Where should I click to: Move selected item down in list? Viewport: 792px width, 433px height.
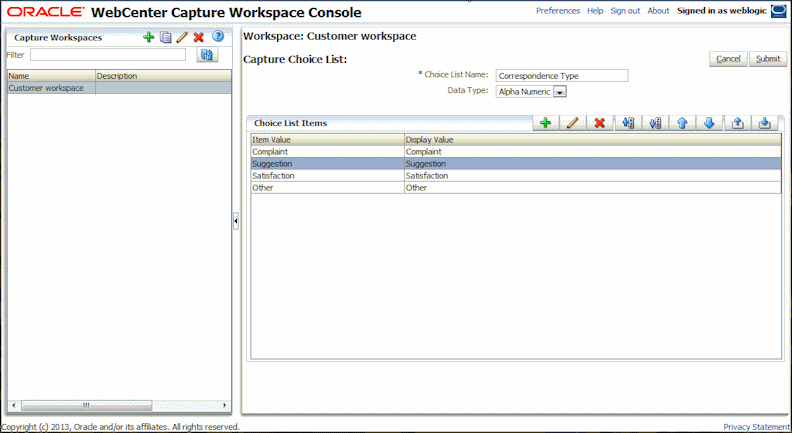(709, 123)
